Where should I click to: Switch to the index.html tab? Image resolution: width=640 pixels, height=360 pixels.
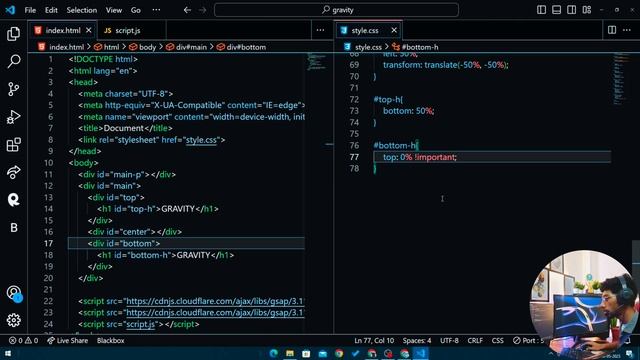click(x=62, y=30)
